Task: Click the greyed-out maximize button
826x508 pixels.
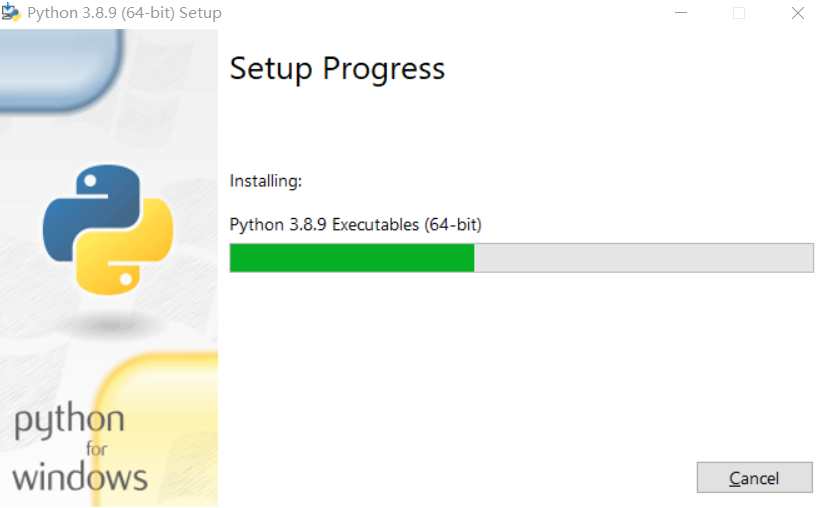Action: click(739, 14)
